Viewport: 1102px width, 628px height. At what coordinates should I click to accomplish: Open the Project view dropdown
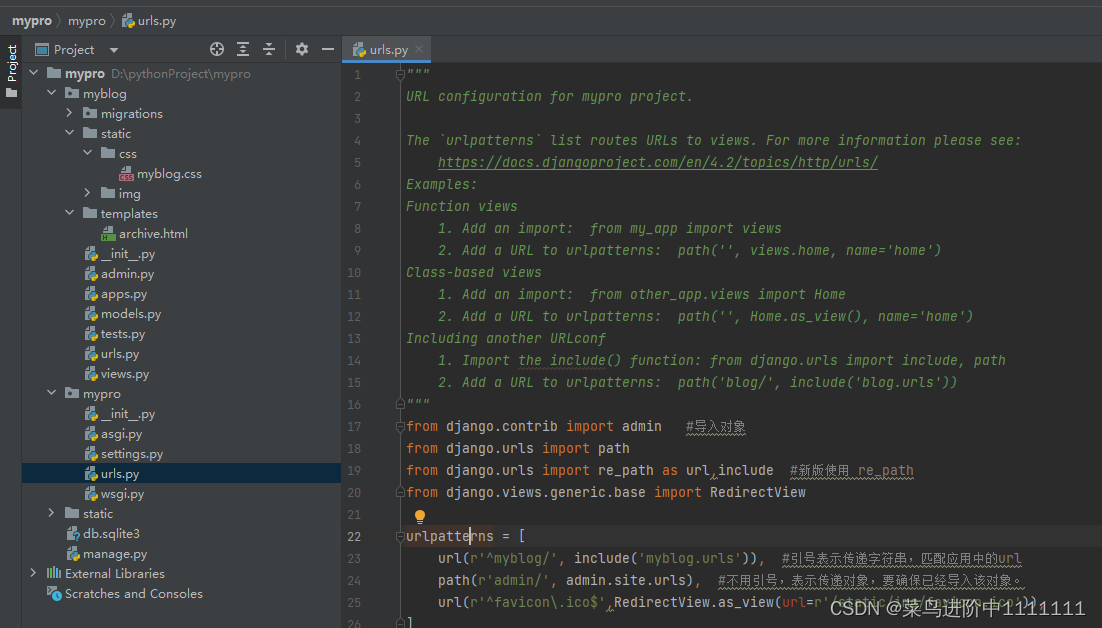114,50
